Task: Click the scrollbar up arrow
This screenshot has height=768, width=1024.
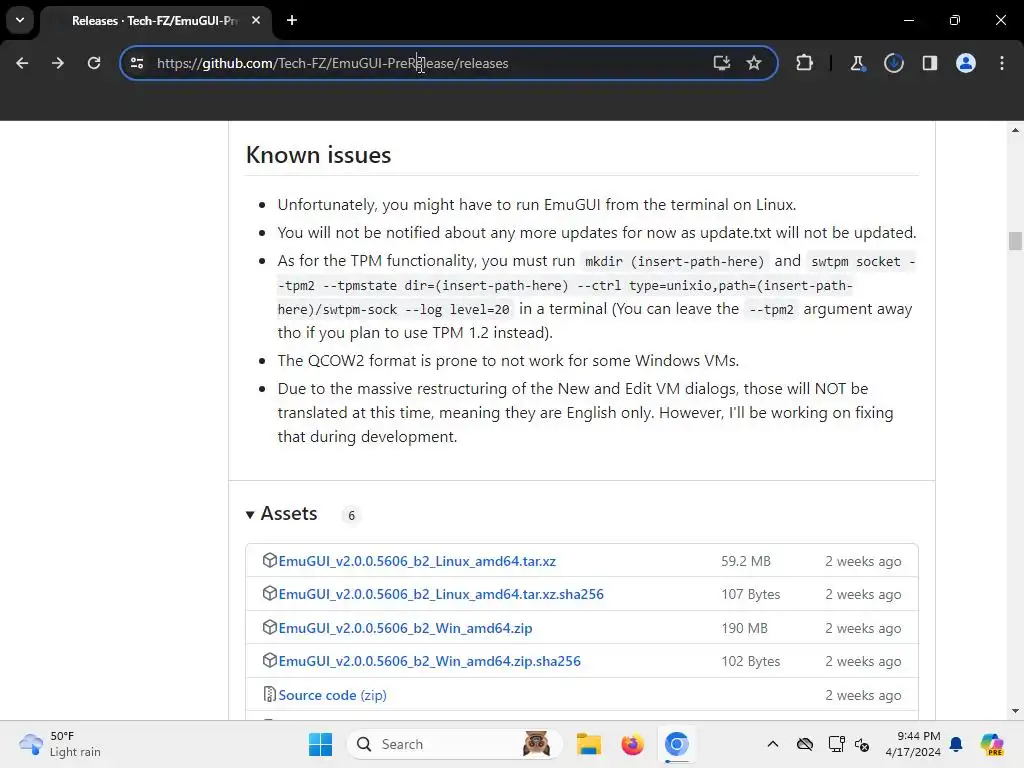Action: 1015,131
